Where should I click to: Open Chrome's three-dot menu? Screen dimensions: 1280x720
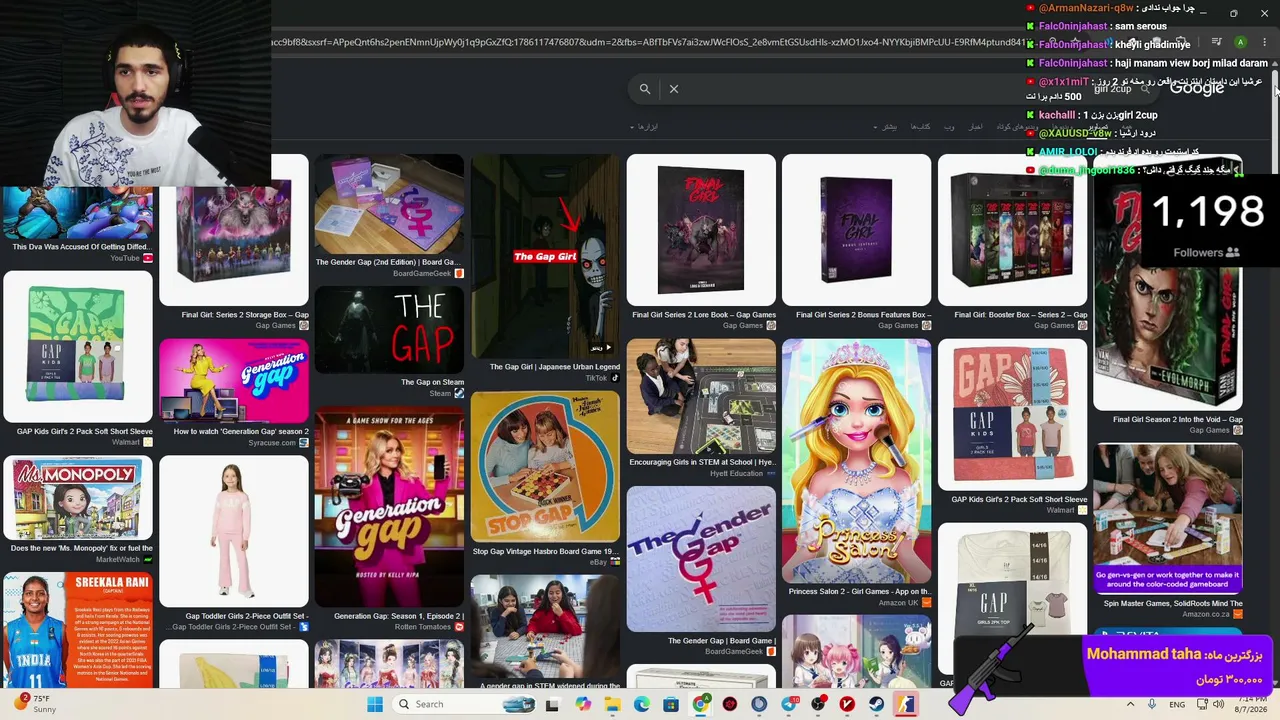tap(1264, 43)
